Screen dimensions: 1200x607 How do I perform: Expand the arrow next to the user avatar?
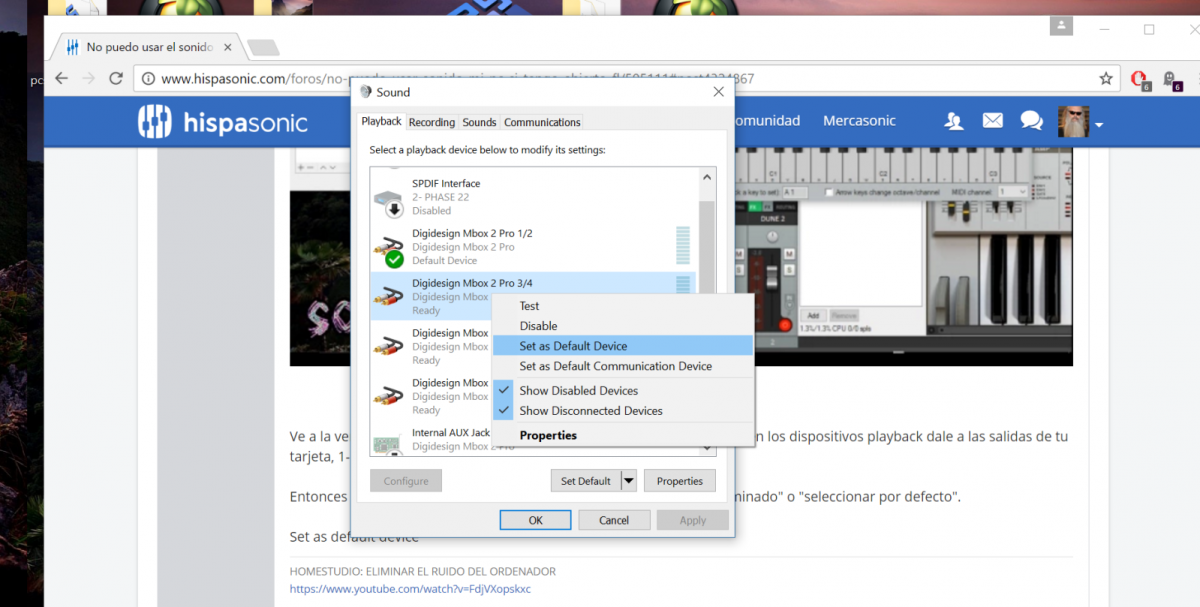pyautogui.click(x=1099, y=125)
